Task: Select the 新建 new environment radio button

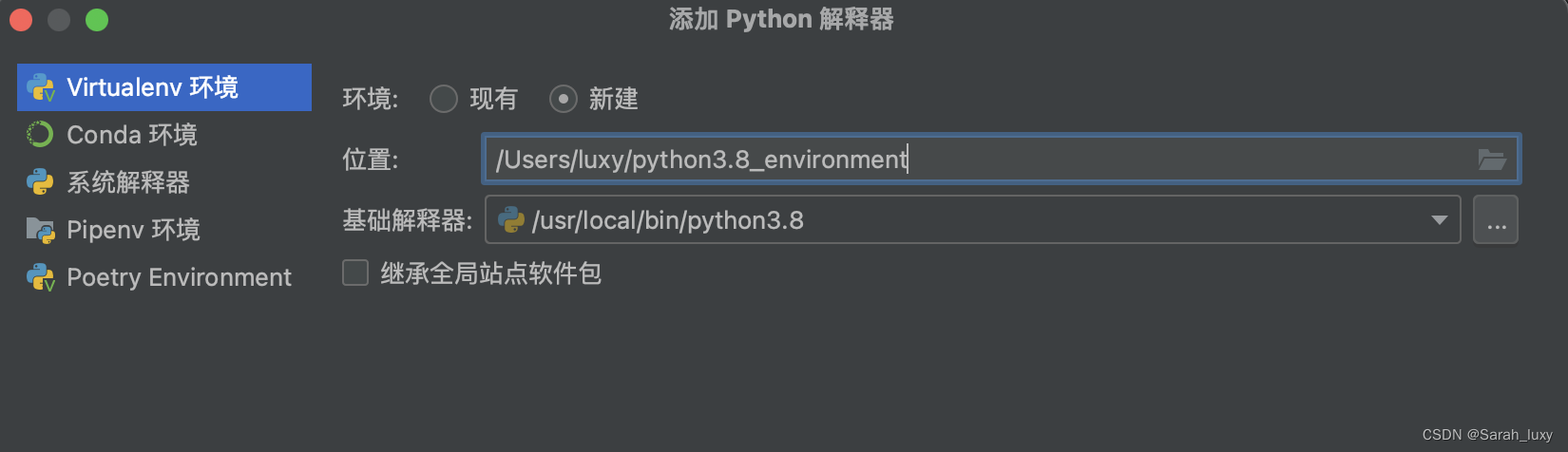Action: click(x=564, y=99)
